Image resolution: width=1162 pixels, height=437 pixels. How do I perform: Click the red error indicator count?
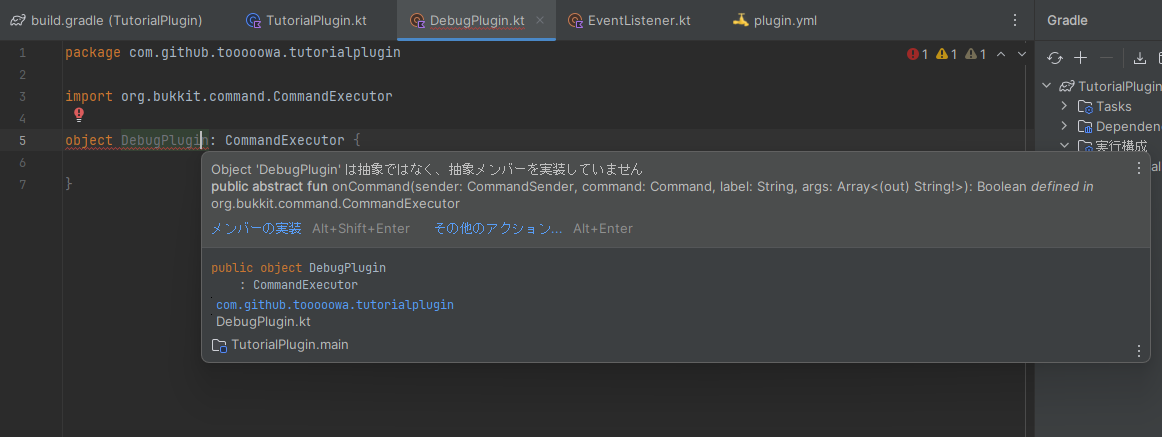point(917,54)
